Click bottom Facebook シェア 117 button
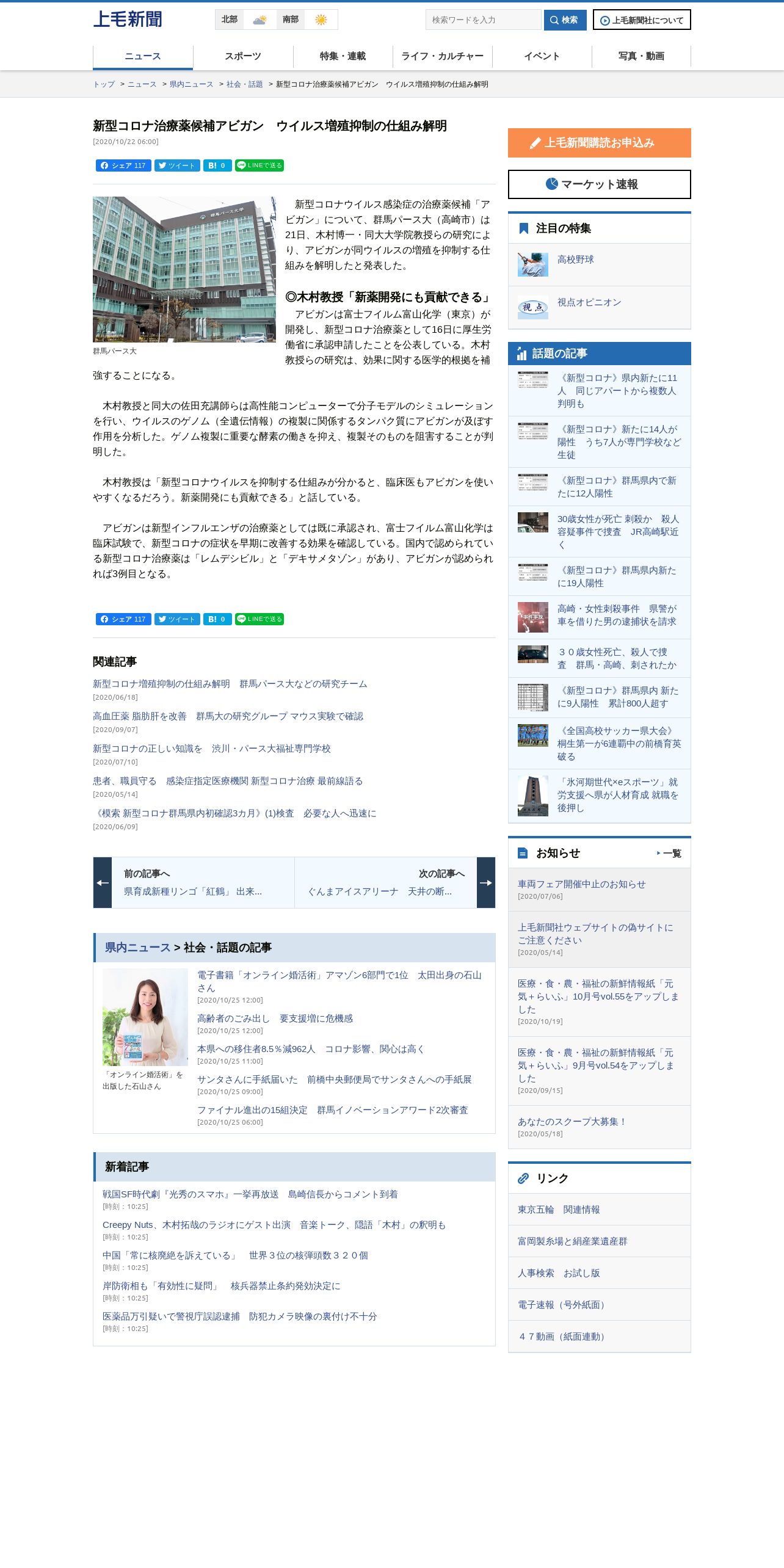The image size is (784, 1568). 123,619
